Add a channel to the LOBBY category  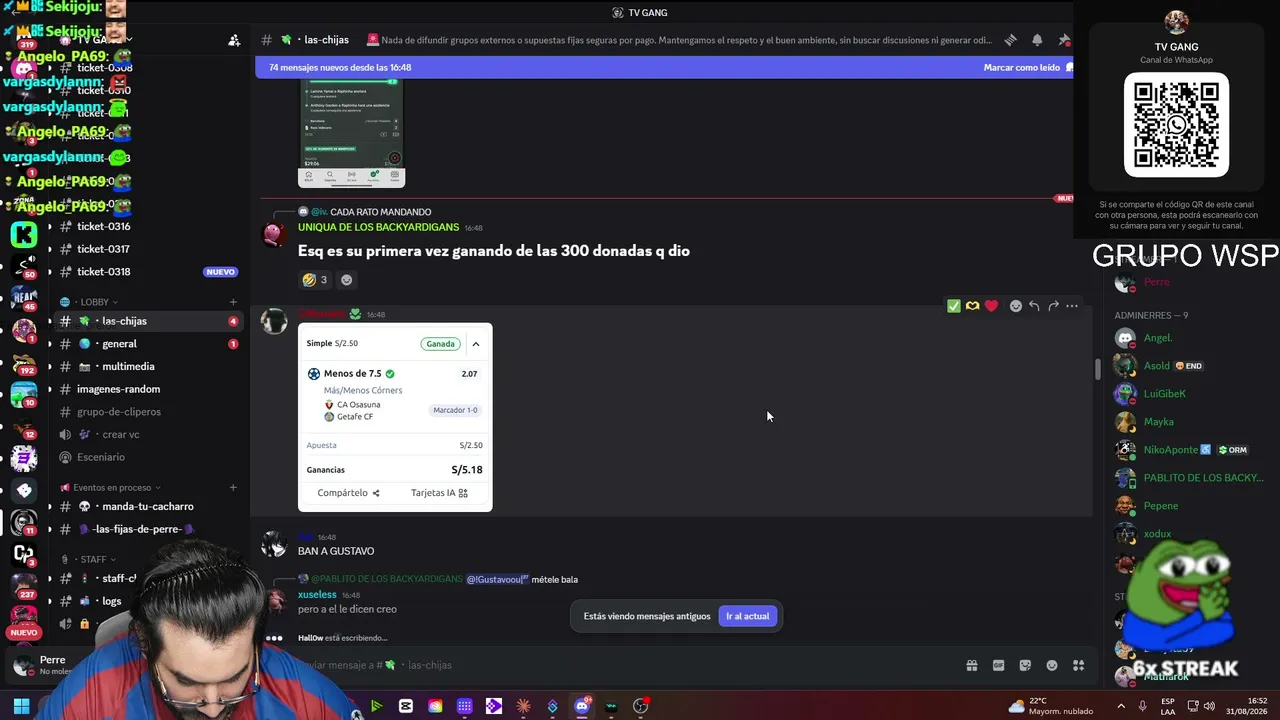233,302
